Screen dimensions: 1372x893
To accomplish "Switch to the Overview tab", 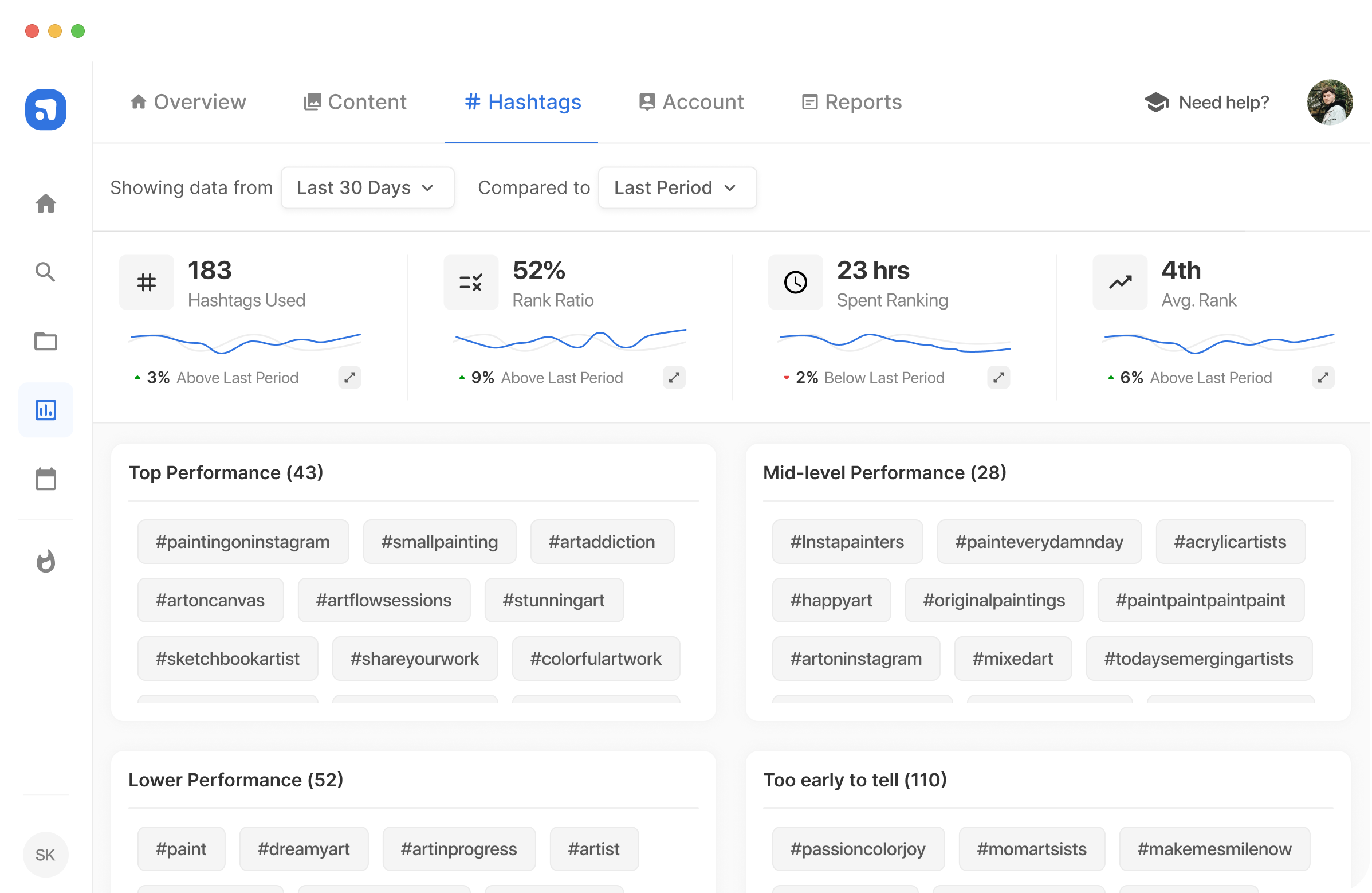I will [x=188, y=102].
